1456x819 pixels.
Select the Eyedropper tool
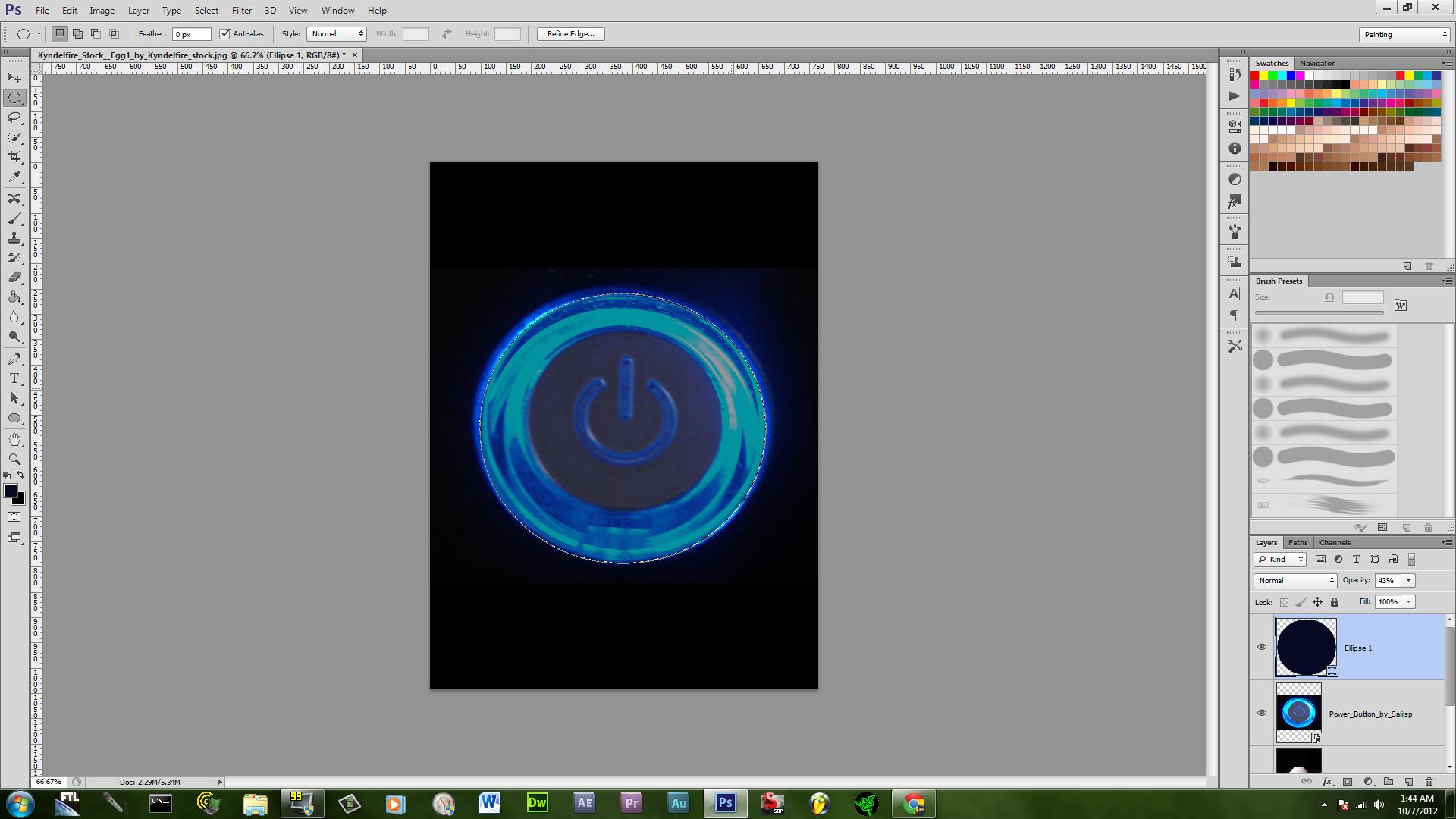click(x=14, y=176)
